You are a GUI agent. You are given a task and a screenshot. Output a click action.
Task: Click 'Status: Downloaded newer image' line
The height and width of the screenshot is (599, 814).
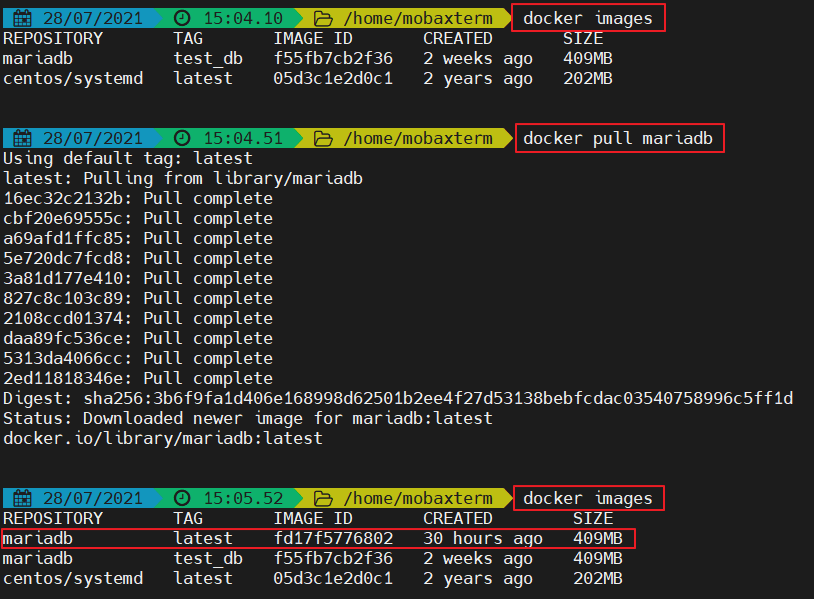click(248, 418)
